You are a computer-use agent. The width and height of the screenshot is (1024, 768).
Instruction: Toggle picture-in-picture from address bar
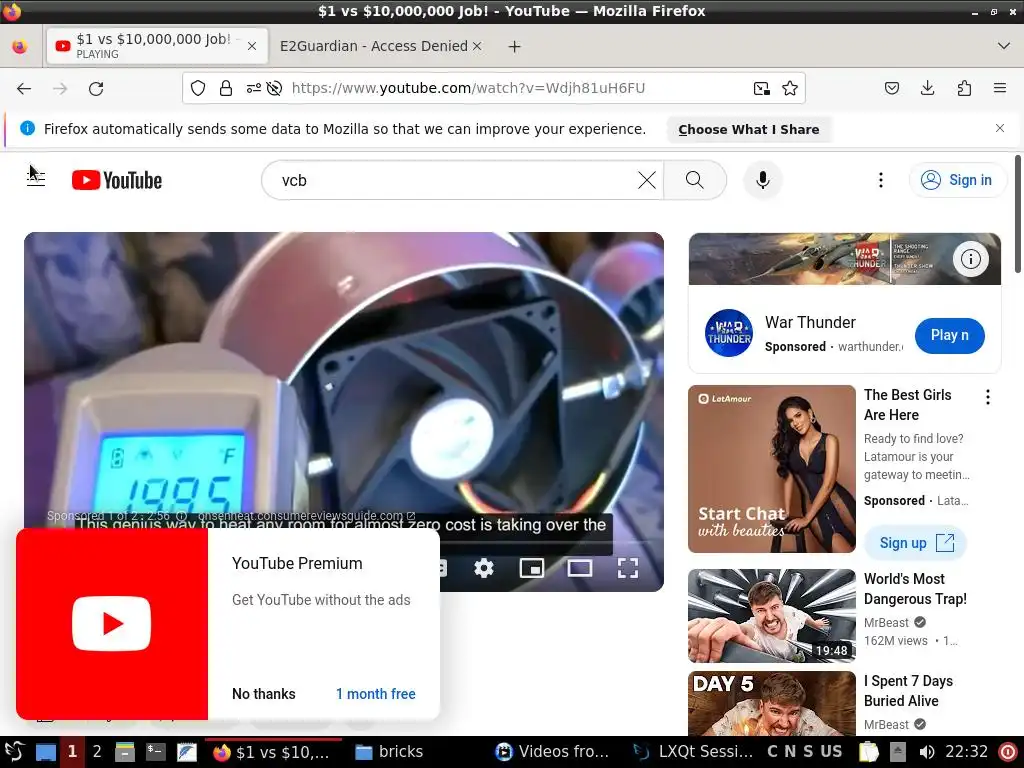(x=761, y=88)
